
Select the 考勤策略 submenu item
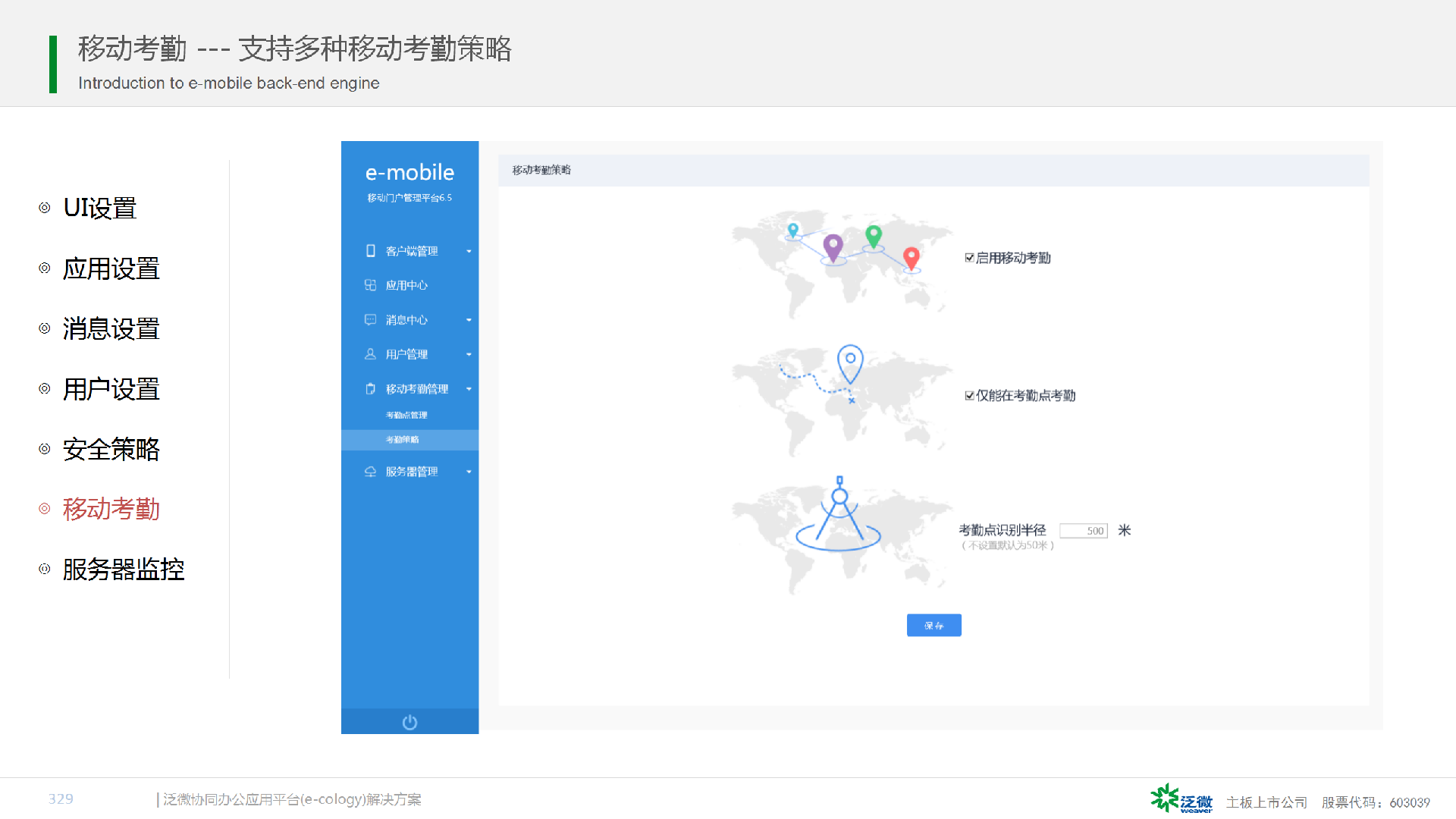point(409,440)
